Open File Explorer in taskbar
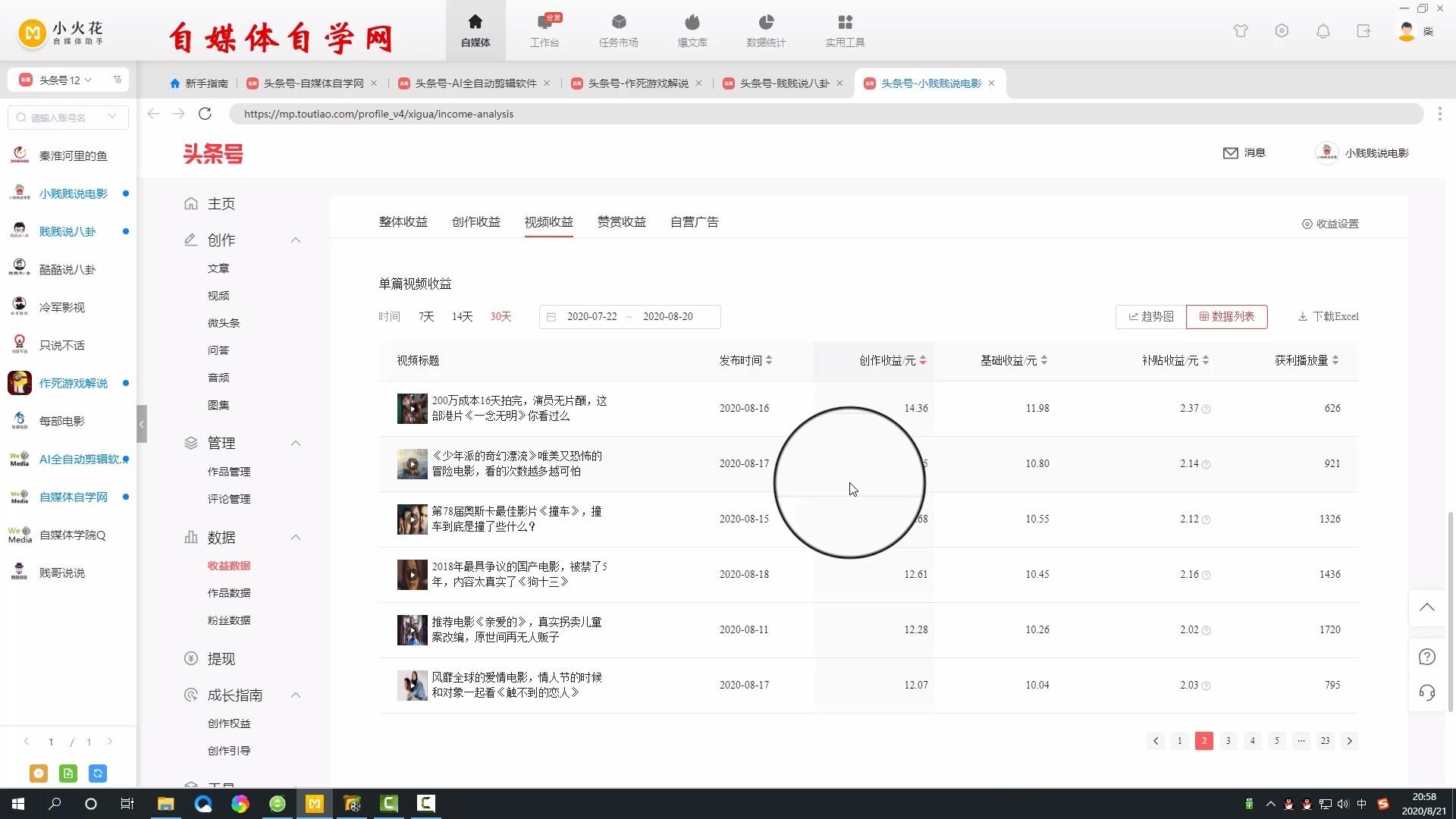This screenshot has height=819, width=1456. click(x=165, y=804)
